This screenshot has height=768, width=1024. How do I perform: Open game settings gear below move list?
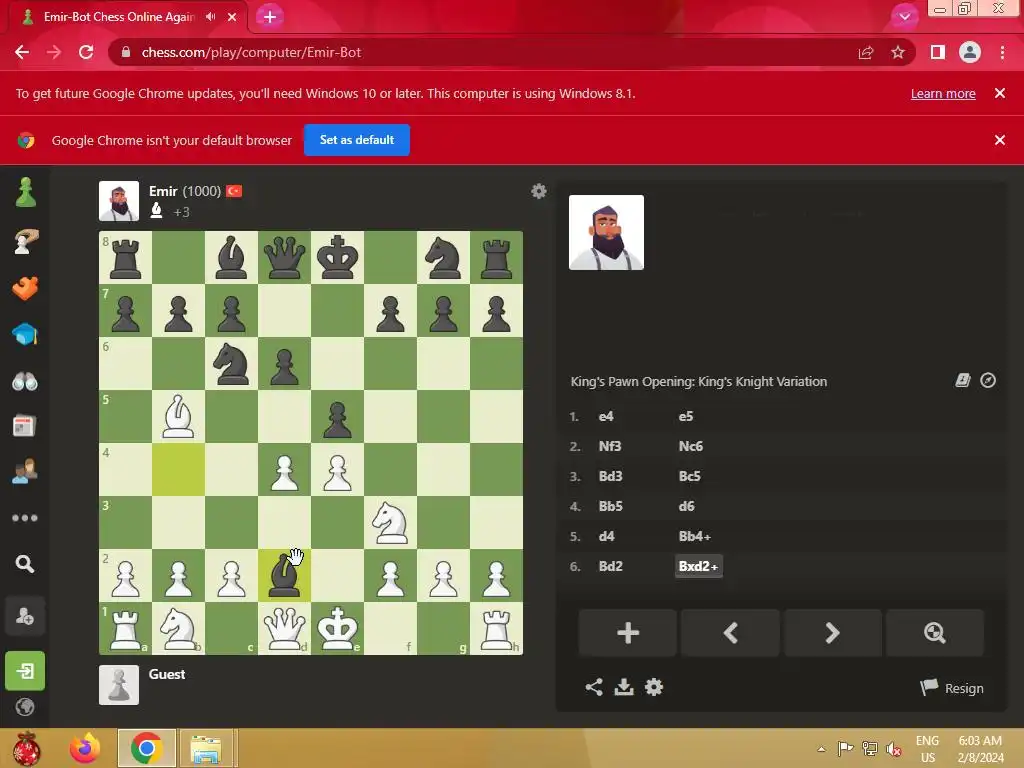point(654,687)
